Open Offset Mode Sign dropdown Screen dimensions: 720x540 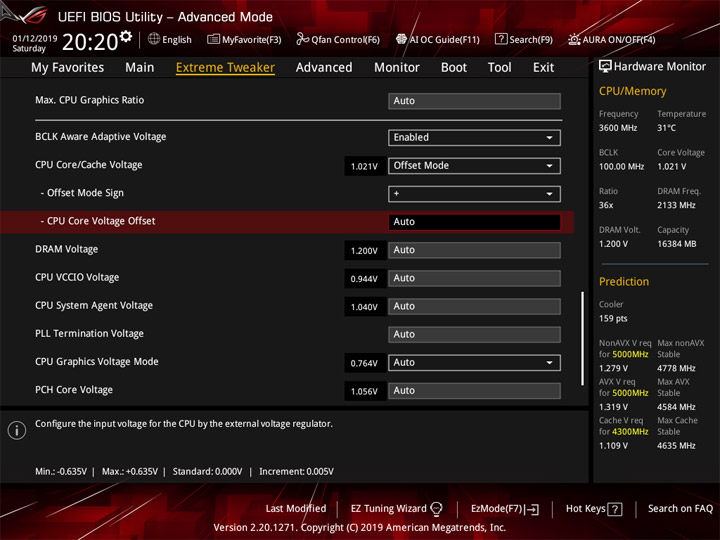(474, 194)
